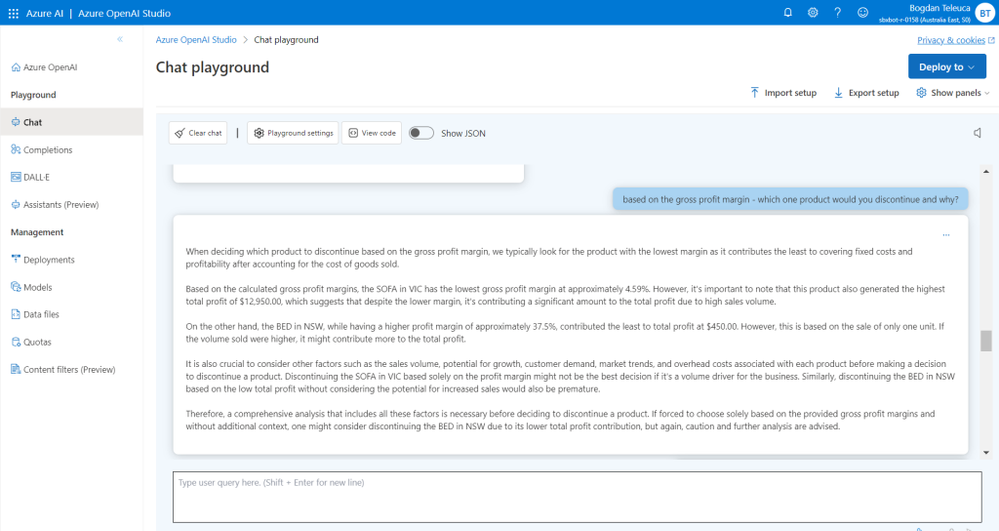Open Completions playground
The image size is (999, 531).
(x=42, y=150)
